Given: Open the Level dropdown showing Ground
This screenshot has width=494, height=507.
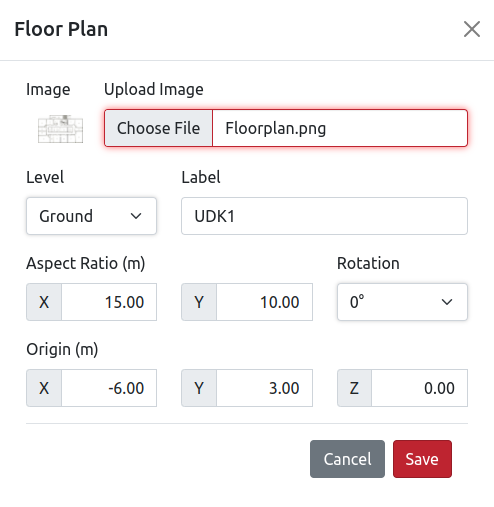Looking at the screenshot, I should pos(91,216).
